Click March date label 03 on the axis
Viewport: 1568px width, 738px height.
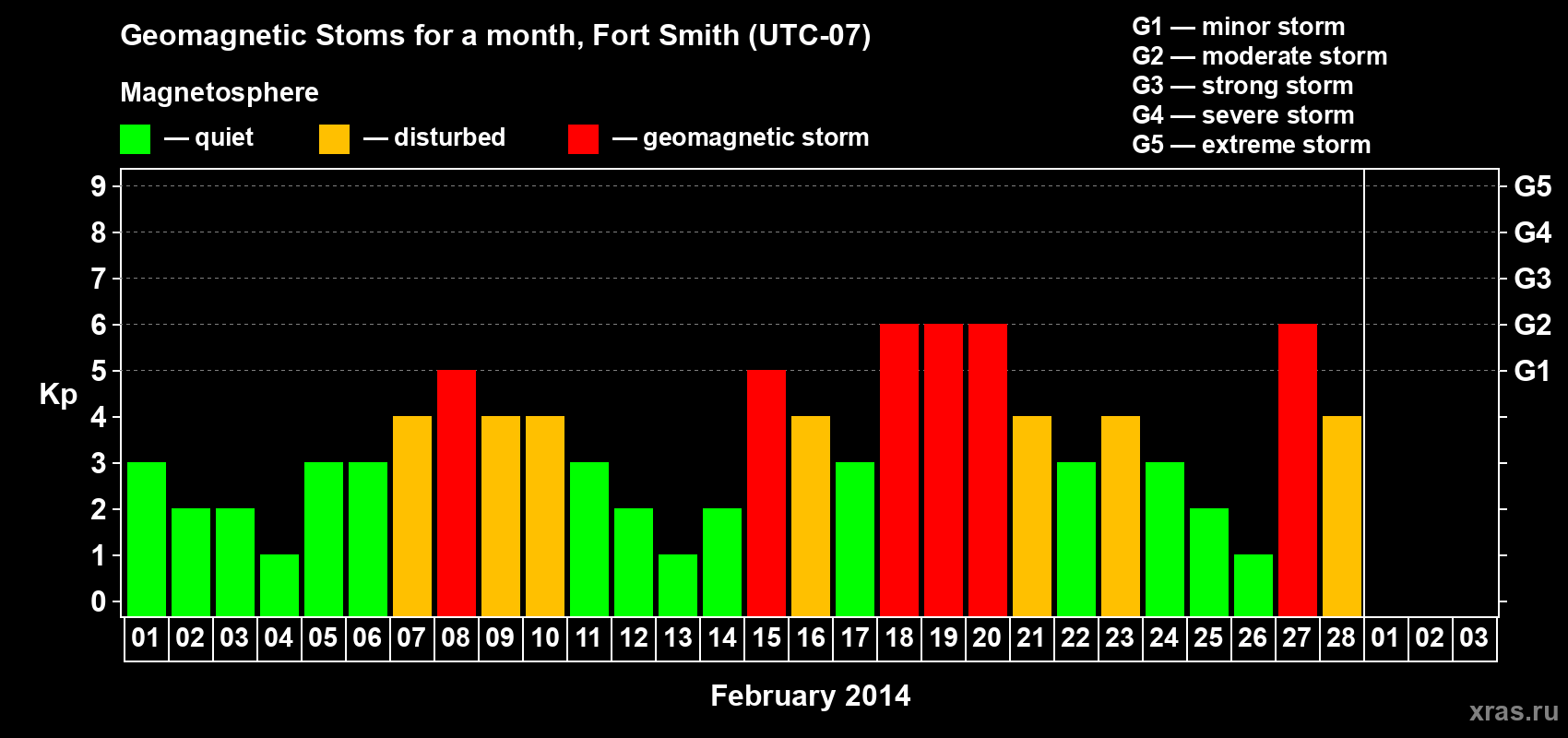[1474, 638]
